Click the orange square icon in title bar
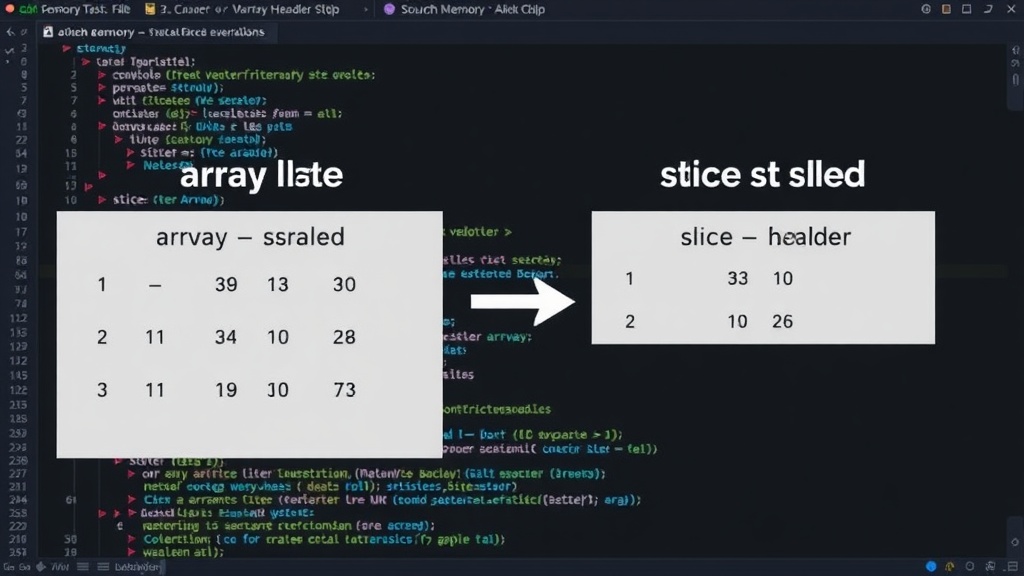The width and height of the screenshot is (1024, 576). 946,9
